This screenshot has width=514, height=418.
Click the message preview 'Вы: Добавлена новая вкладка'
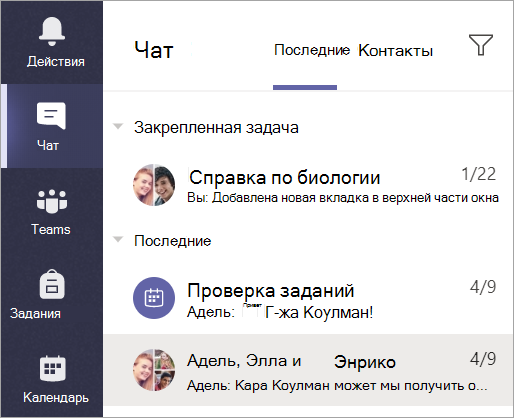coord(343,198)
